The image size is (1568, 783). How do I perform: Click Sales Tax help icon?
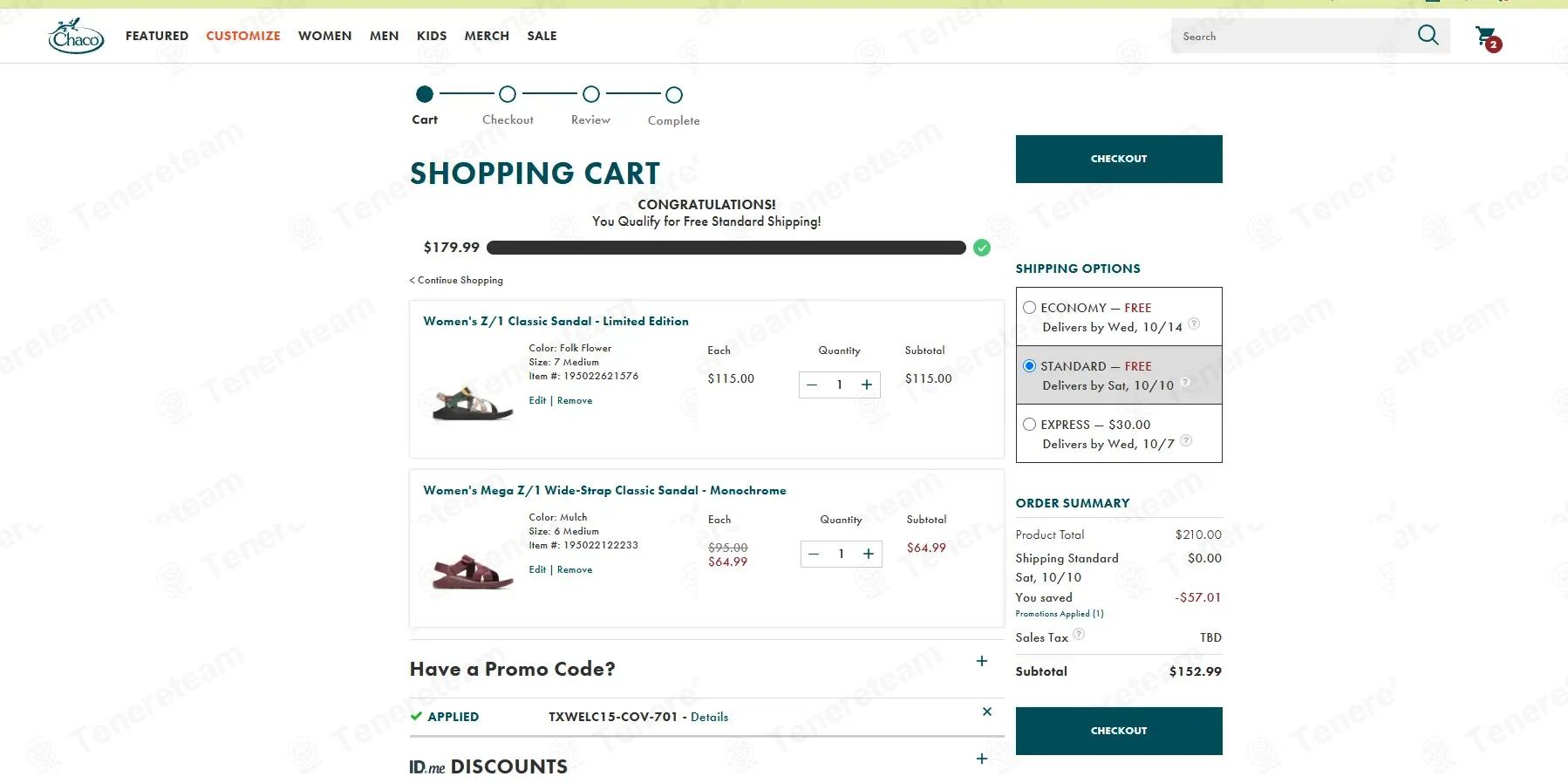pyautogui.click(x=1079, y=634)
